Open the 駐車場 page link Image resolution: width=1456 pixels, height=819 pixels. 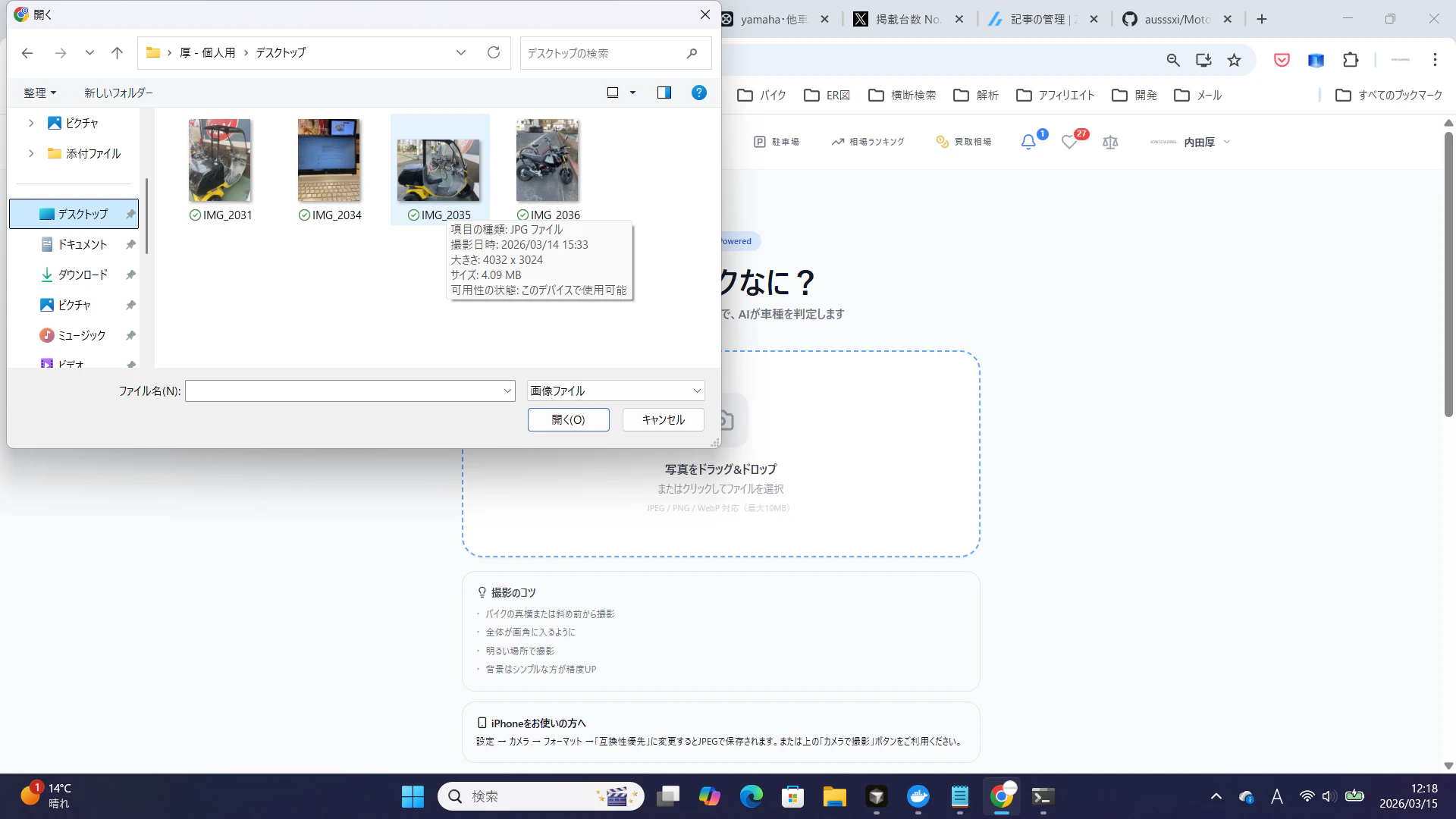coord(777,142)
